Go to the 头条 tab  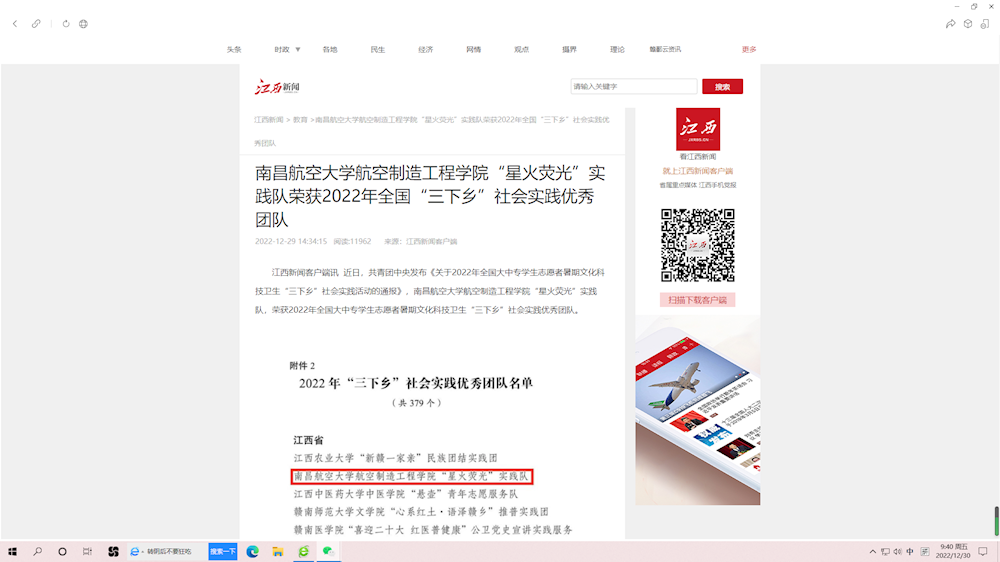click(x=234, y=49)
